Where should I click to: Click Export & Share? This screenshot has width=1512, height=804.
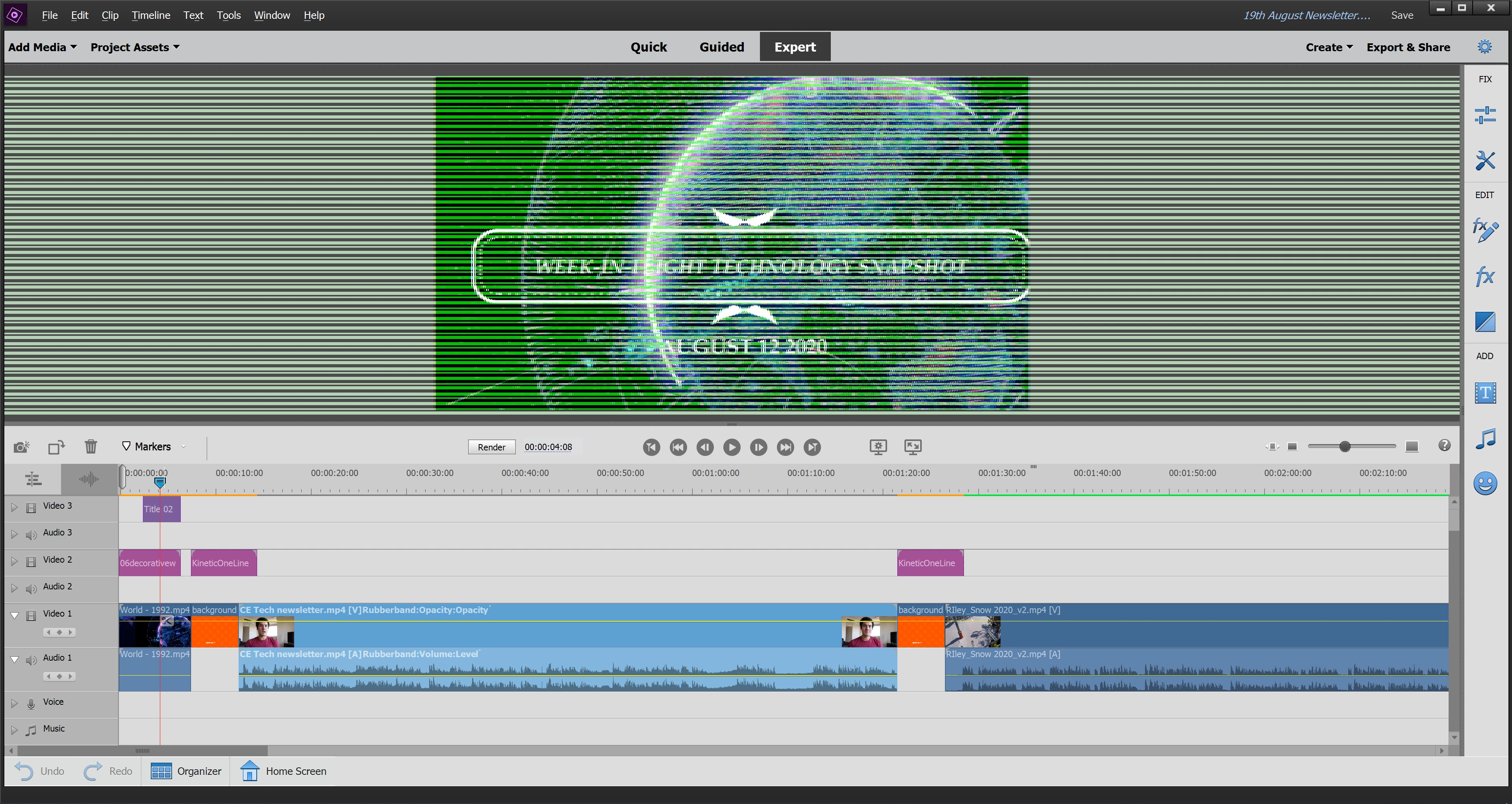point(1408,47)
